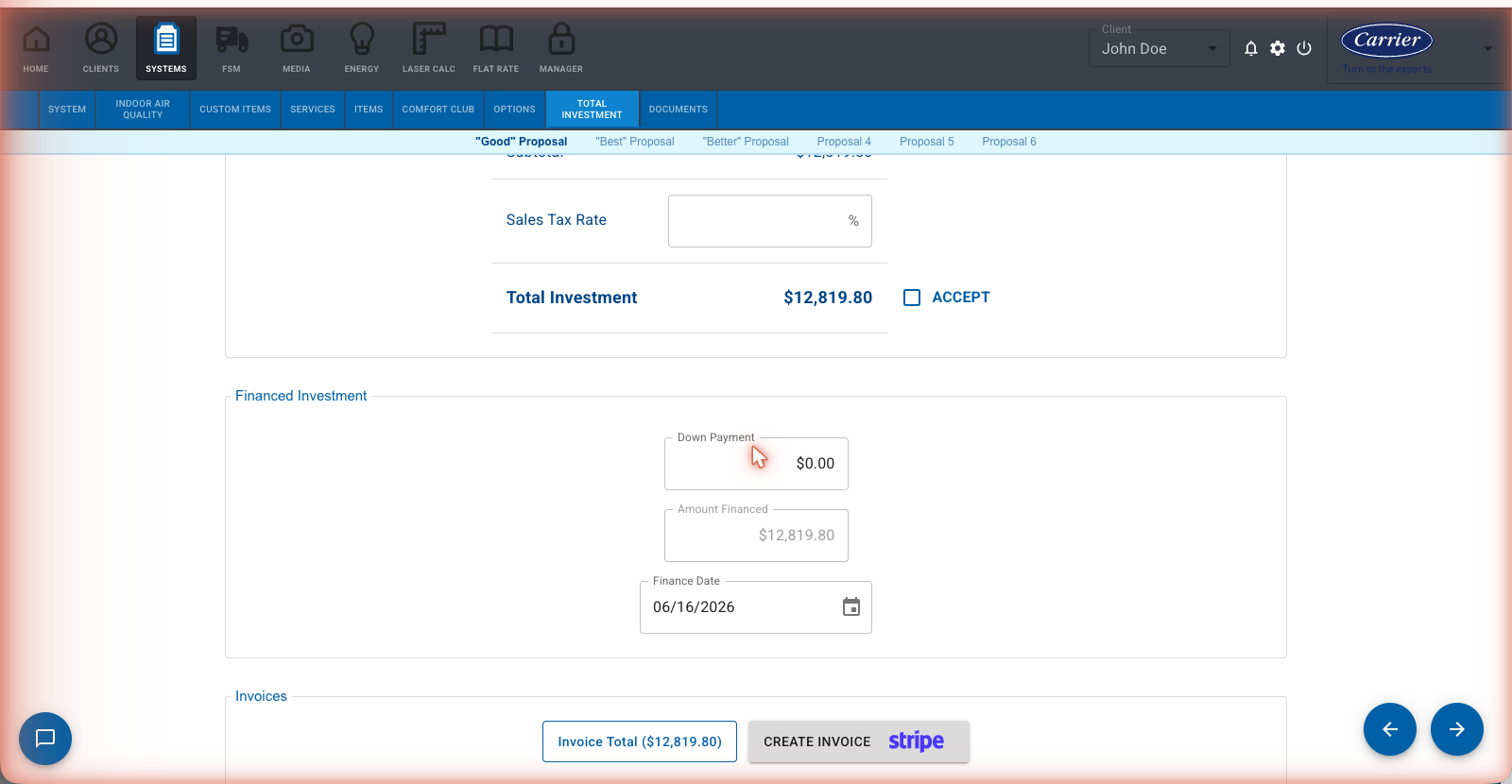1512x784 pixels.
Task: Open settings gear icon
Action: pyautogui.click(x=1278, y=48)
